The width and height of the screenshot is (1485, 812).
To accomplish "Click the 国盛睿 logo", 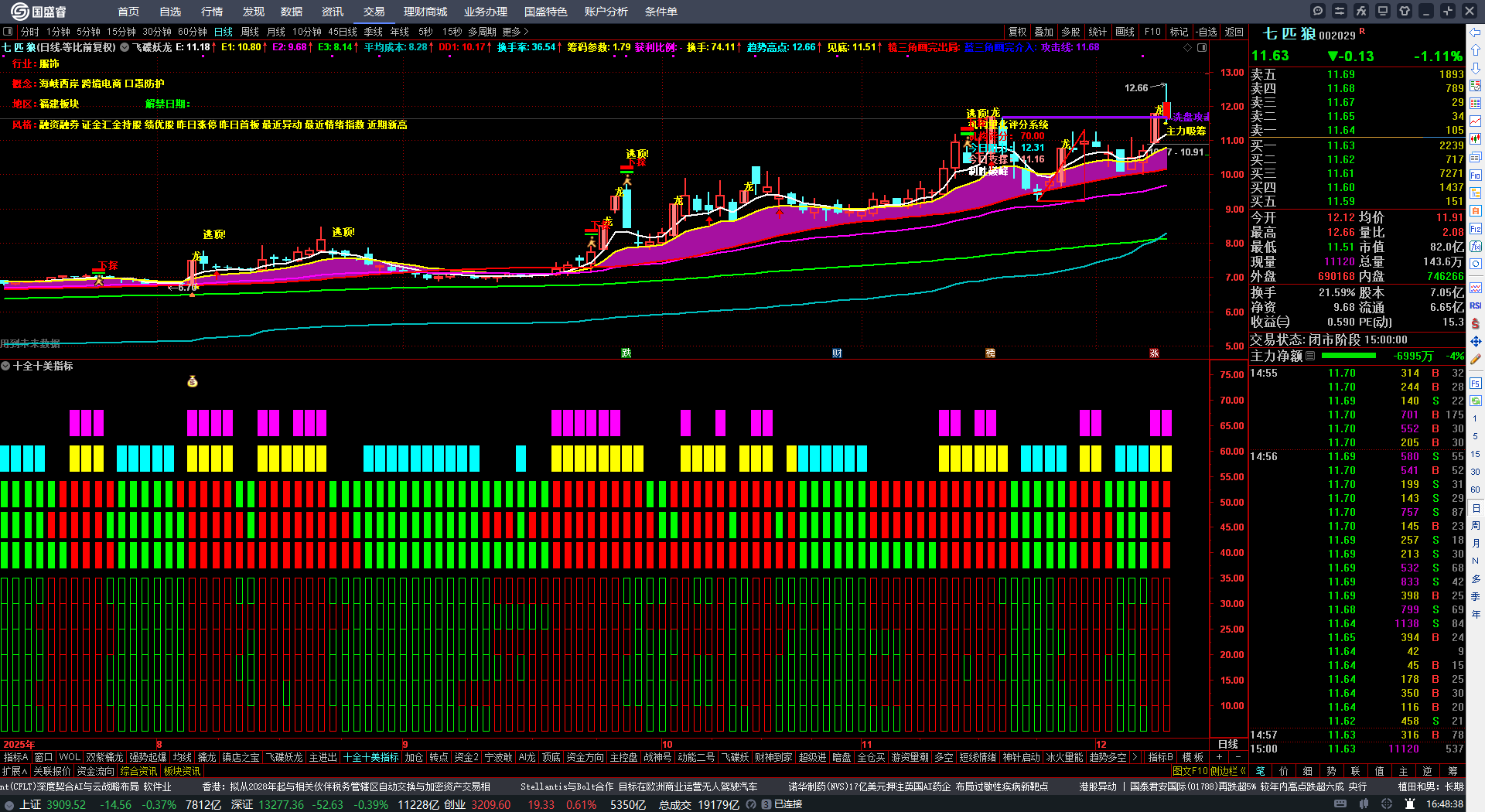I will (39, 11).
